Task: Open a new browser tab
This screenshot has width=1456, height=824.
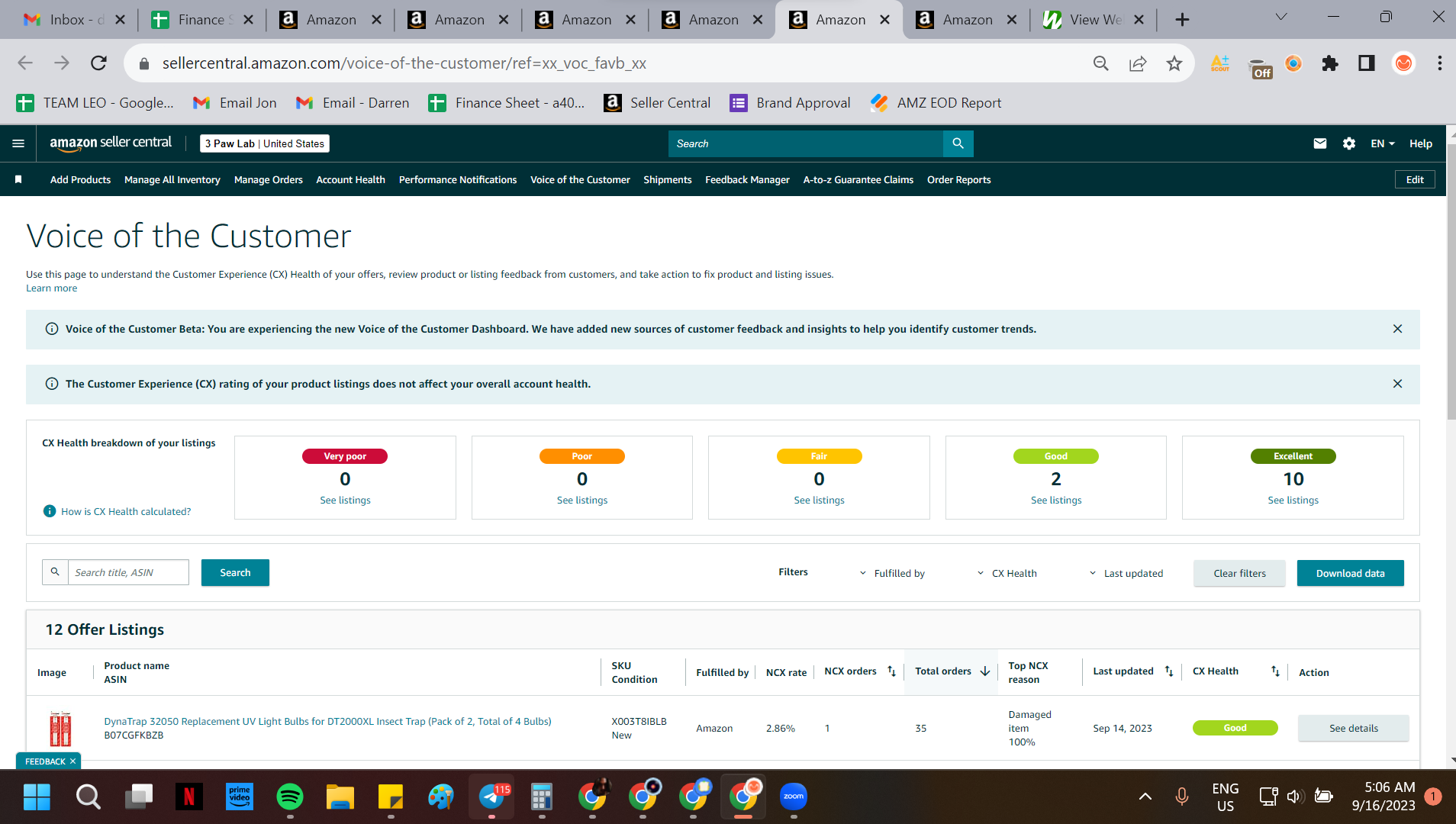Action: click(1182, 20)
